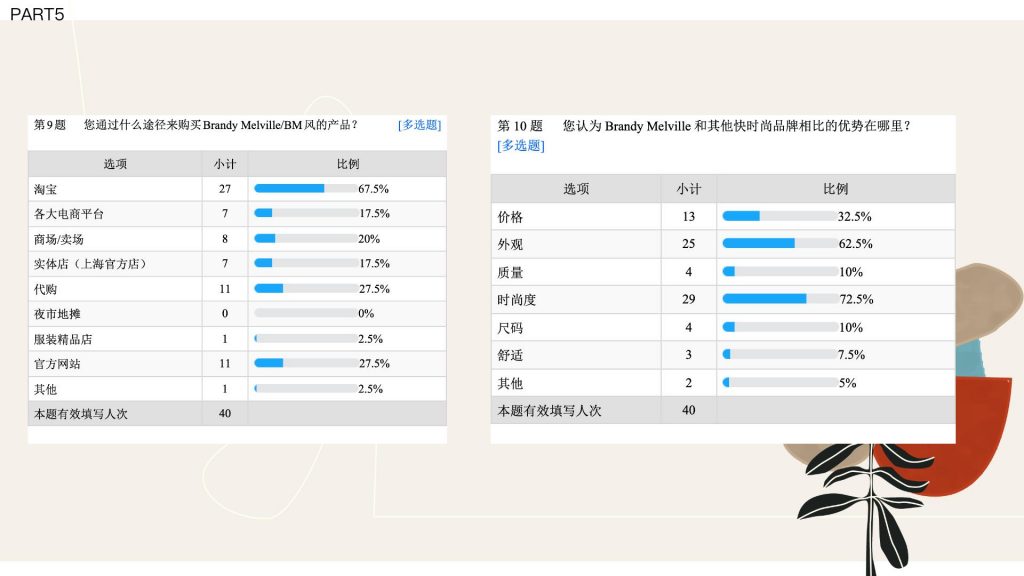Click the 62.5% progress bar for 外观
The width and height of the screenshot is (1024, 576).
780,244
